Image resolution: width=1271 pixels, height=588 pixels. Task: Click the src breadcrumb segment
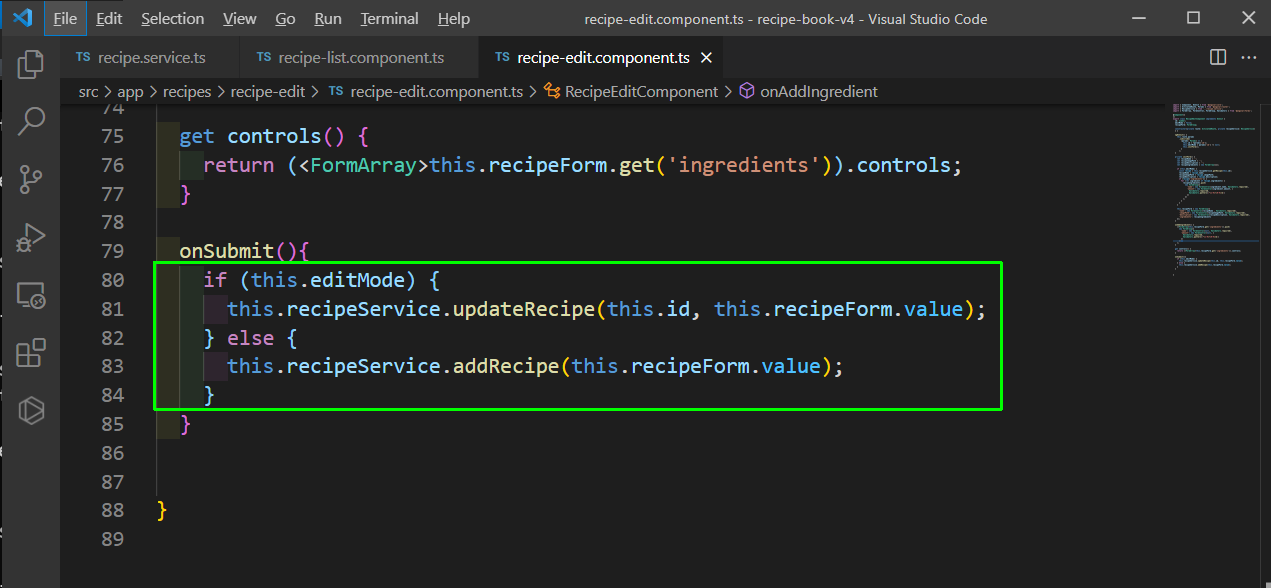pos(89,91)
